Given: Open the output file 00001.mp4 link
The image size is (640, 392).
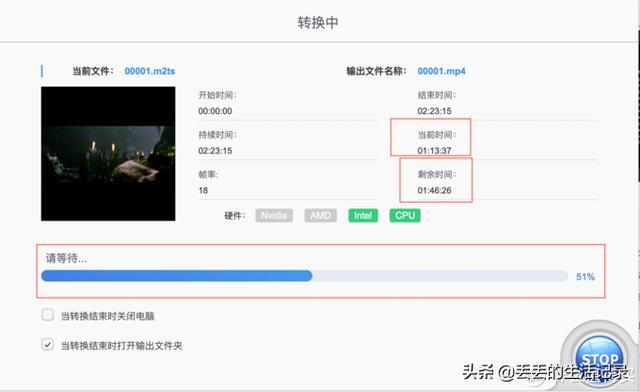Looking at the screenshot, I should point(441,71).
